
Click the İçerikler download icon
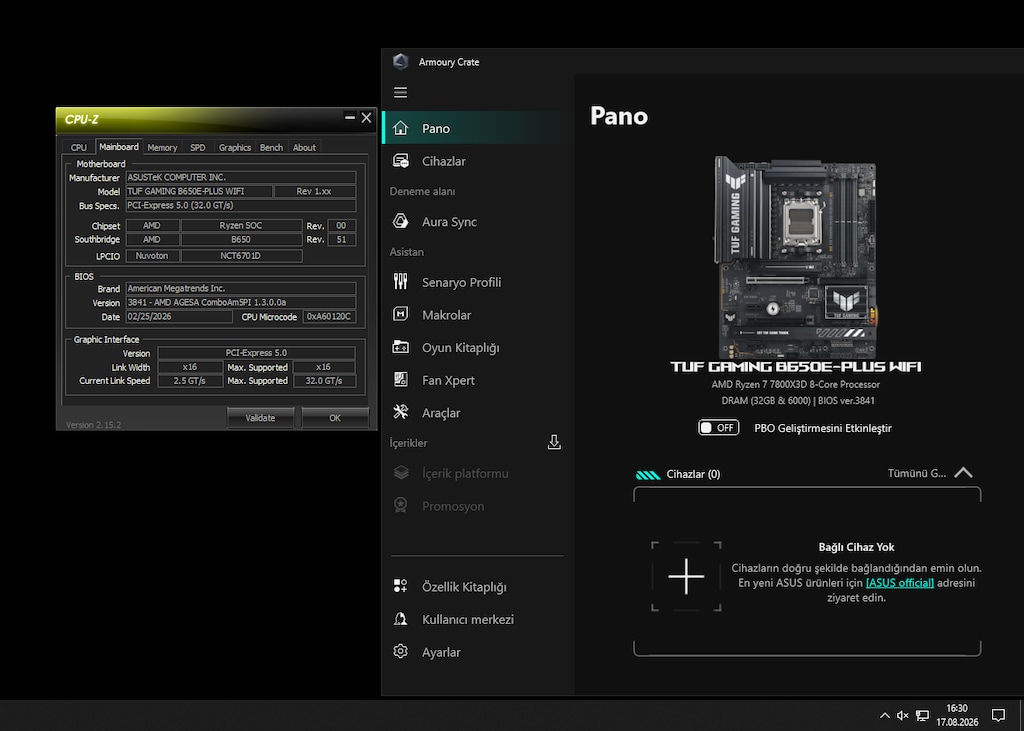coord(554,442)
